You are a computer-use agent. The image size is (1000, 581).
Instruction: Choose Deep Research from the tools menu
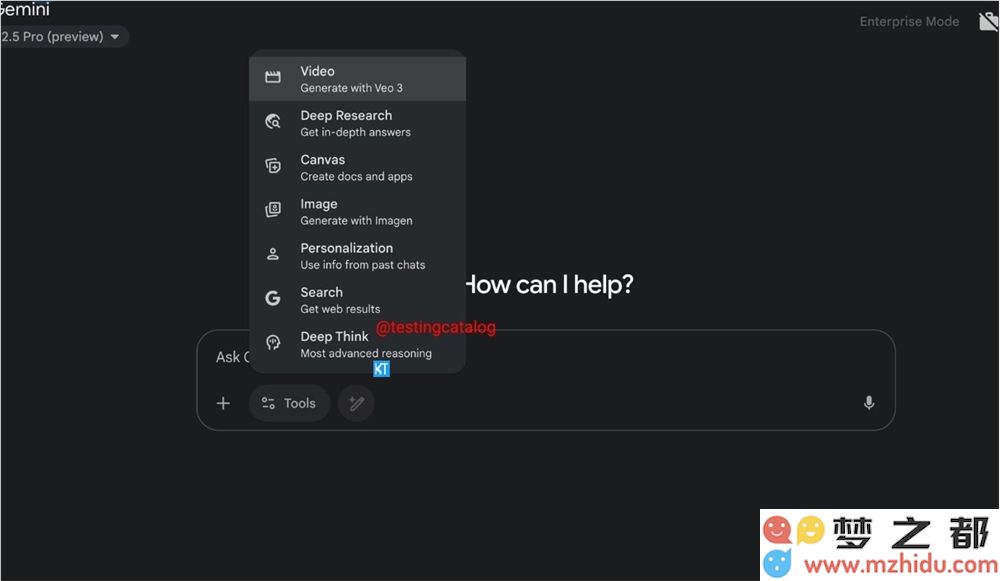(x=357, y=123)
